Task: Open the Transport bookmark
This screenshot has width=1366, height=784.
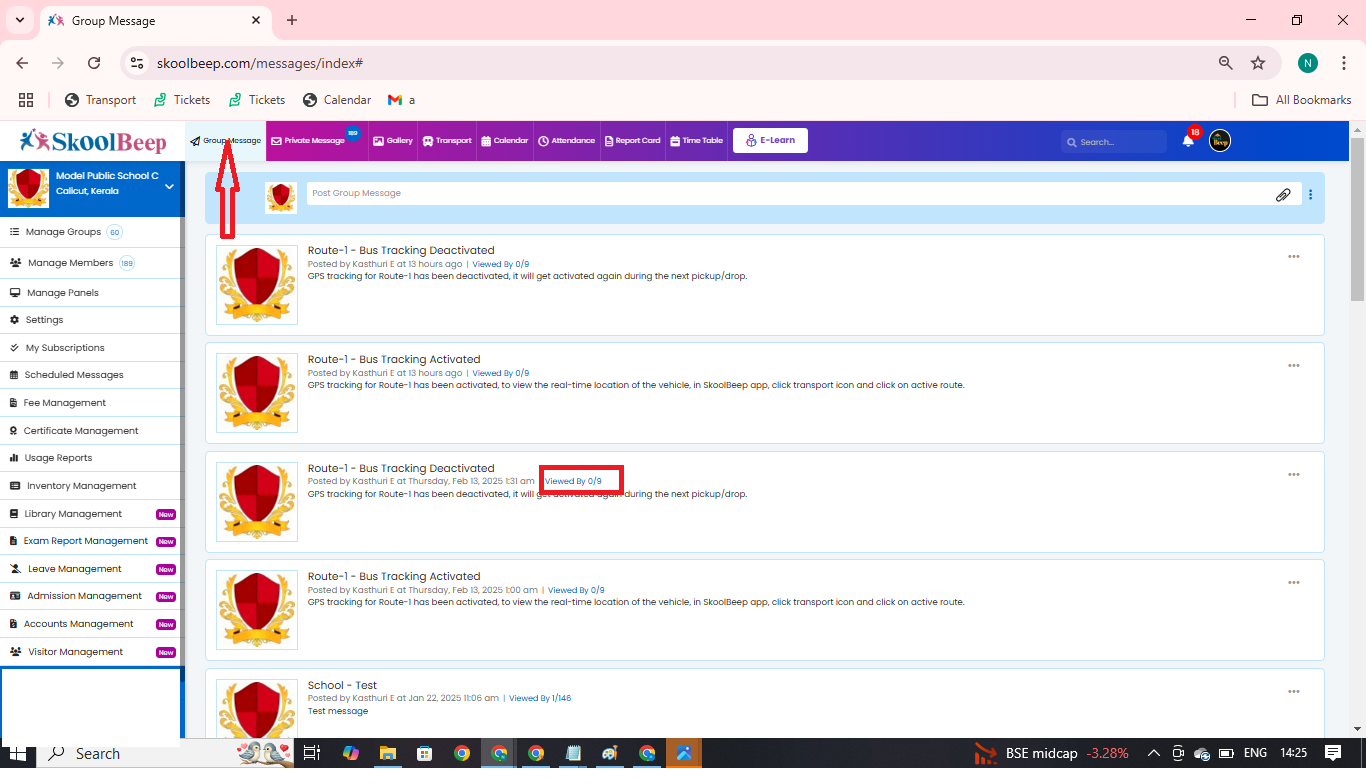Action: [100, 100]
